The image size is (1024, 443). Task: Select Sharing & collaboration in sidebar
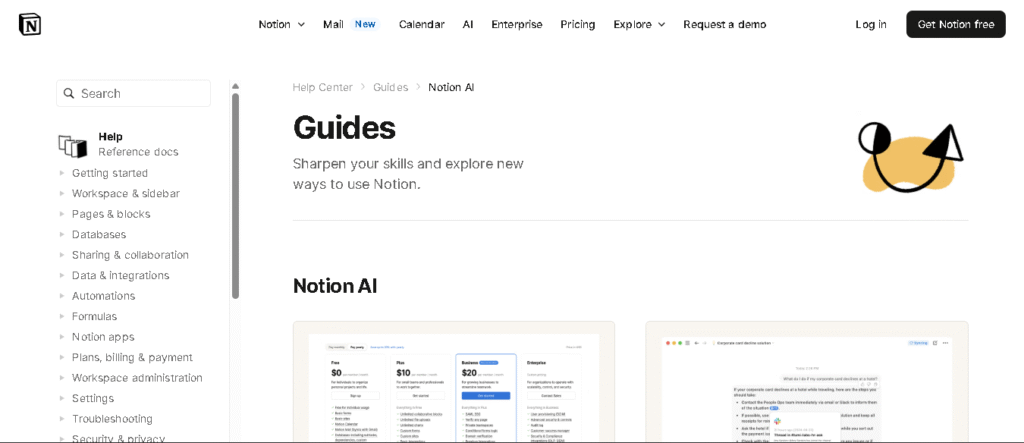coord(130,255)
